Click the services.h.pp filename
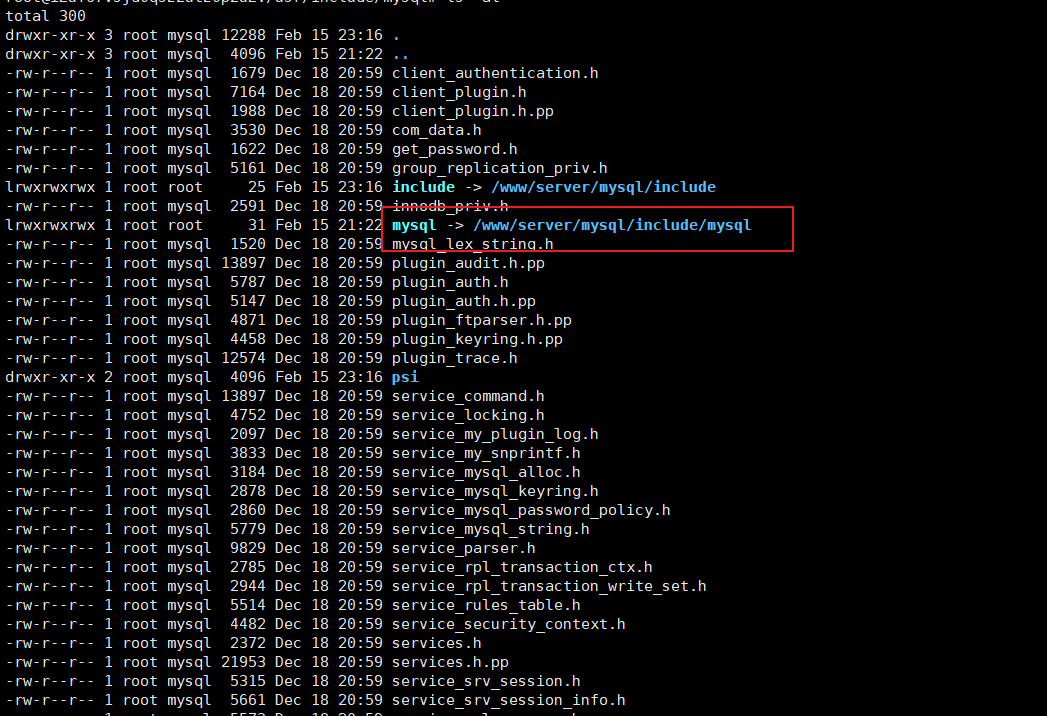 coord(450,663)
